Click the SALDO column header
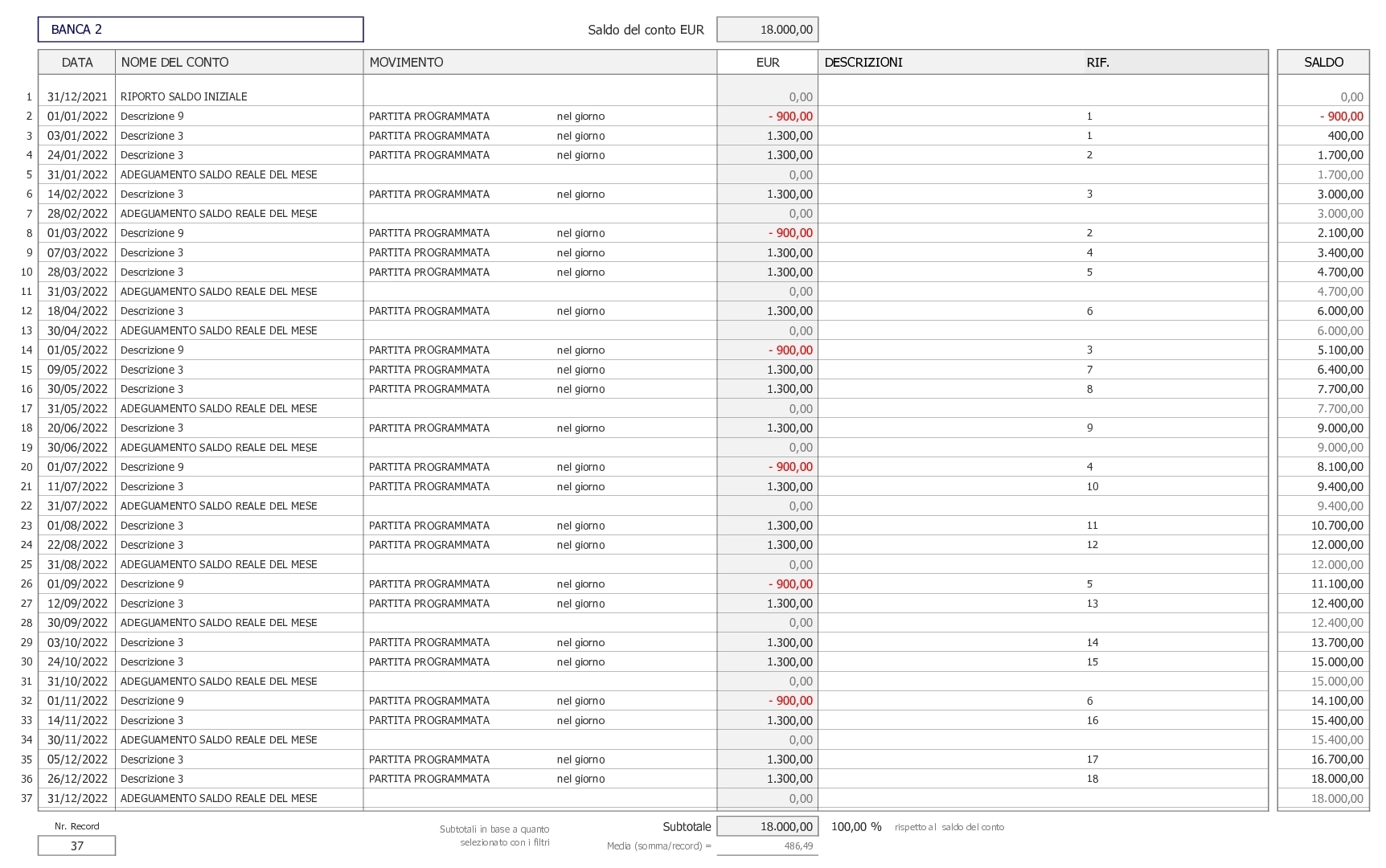Viewport: 1386px width, 868px height. coord(1323,62)
